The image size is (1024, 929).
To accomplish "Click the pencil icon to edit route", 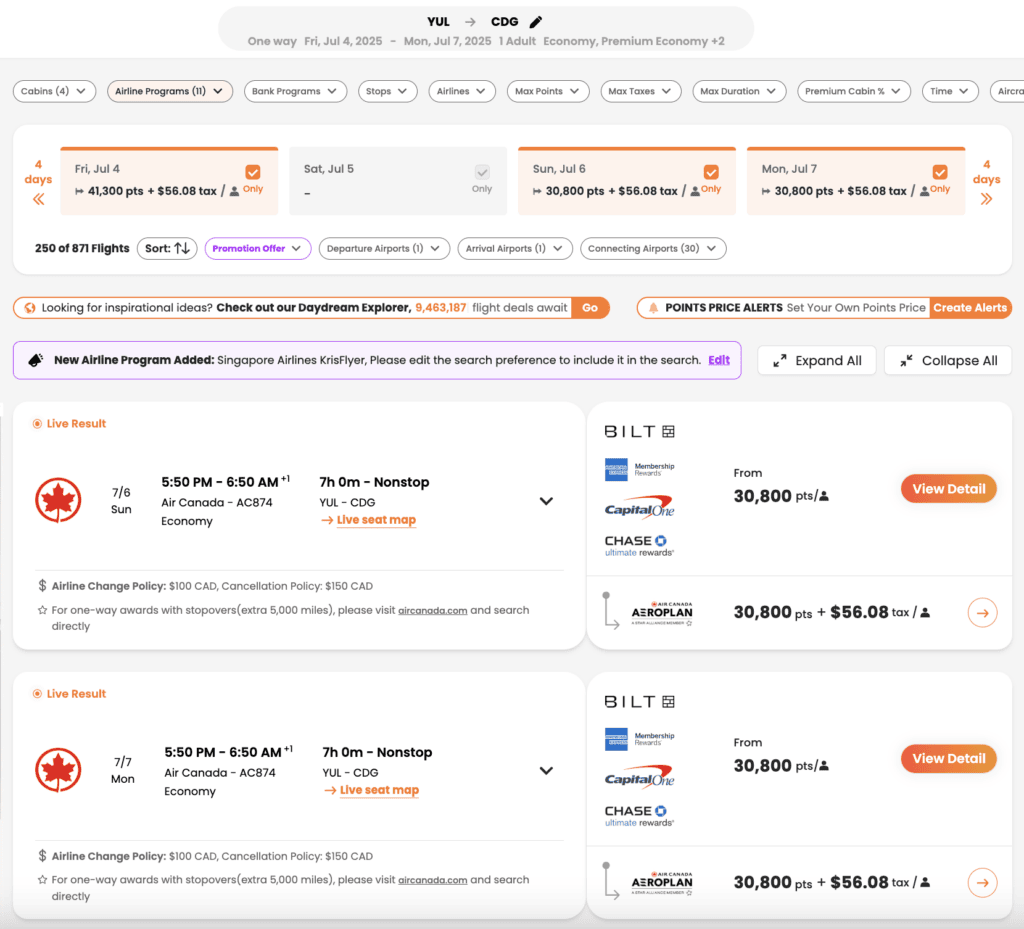I will coord(536,22).
